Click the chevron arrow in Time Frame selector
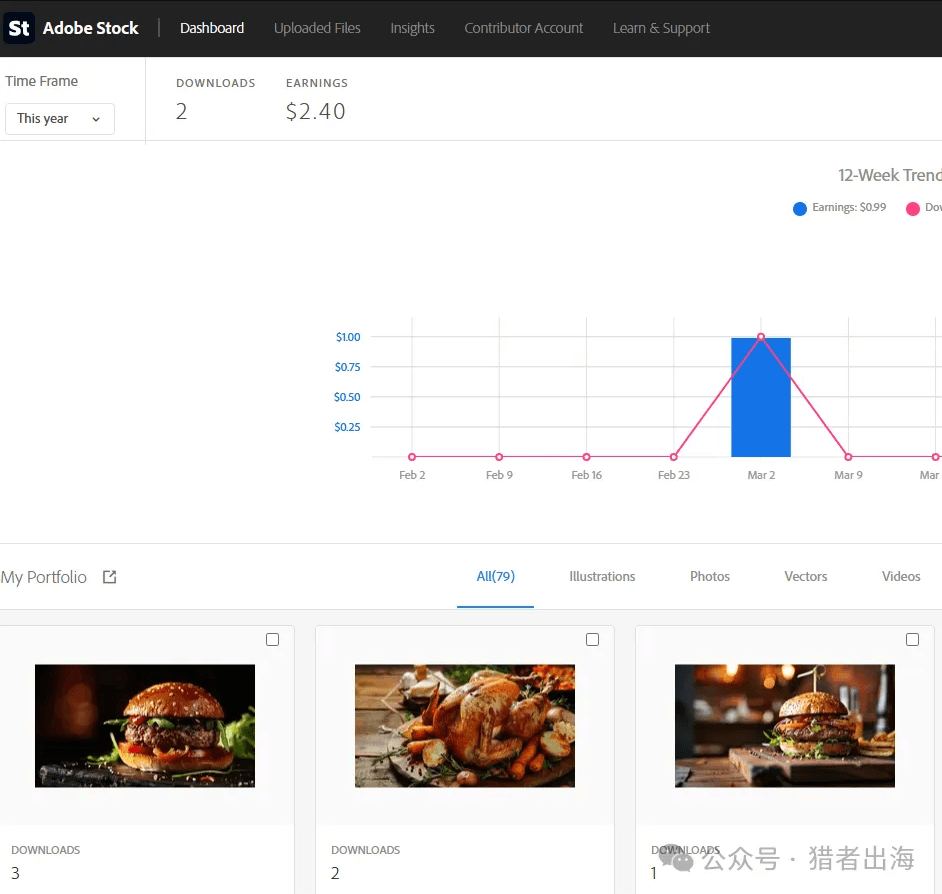This screenshot has height=894, width=942. point(96,119)
